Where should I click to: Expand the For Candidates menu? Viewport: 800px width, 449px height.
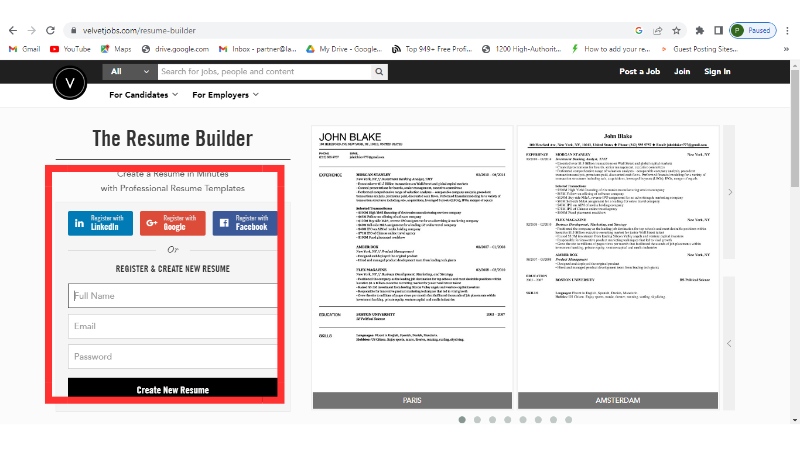[x=143, y=95]
